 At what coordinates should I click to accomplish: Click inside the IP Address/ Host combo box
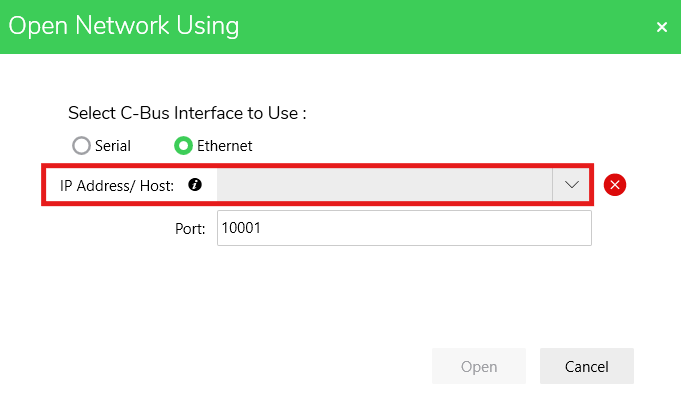(x=385, y=185)
